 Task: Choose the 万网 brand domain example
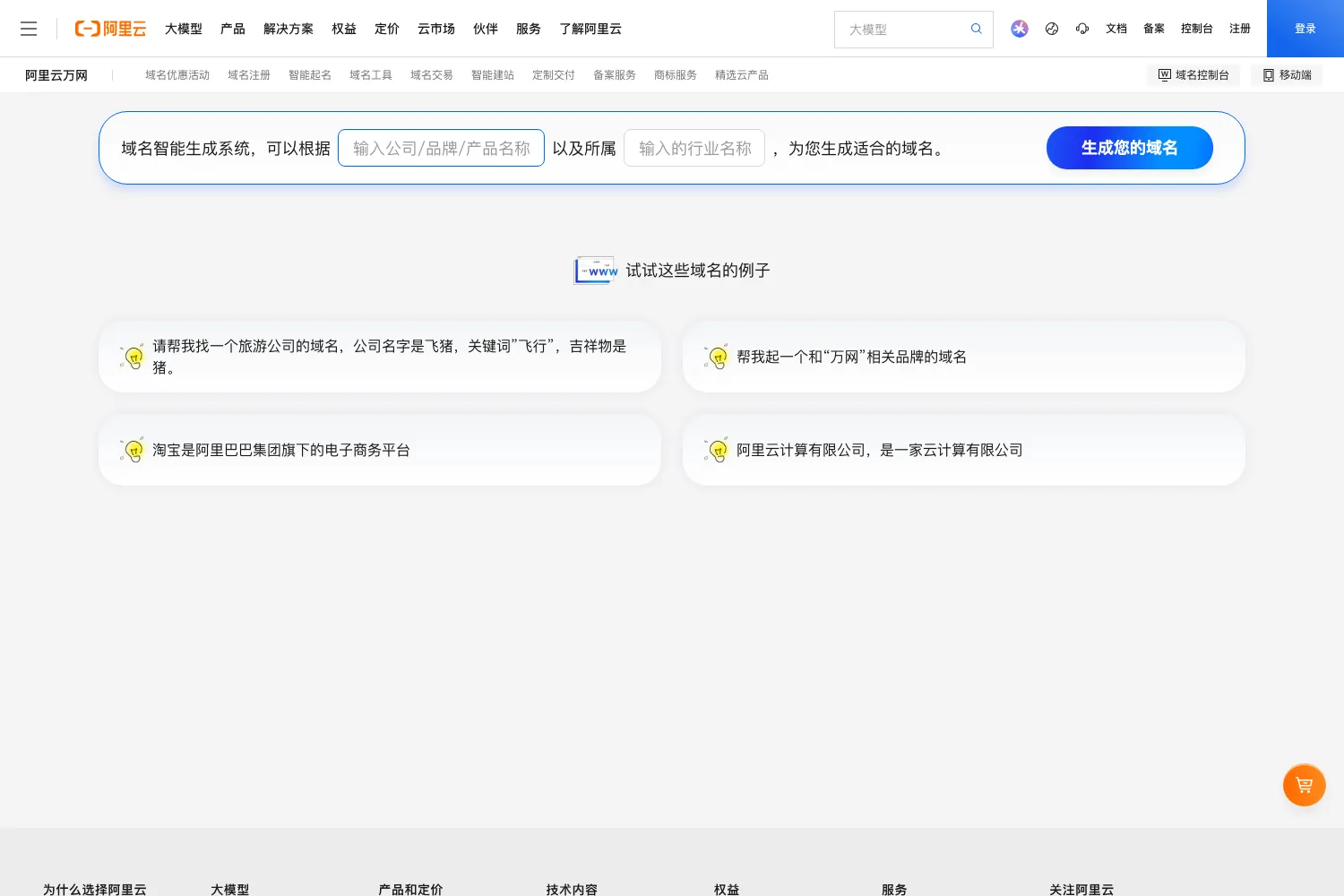(964, 357)
